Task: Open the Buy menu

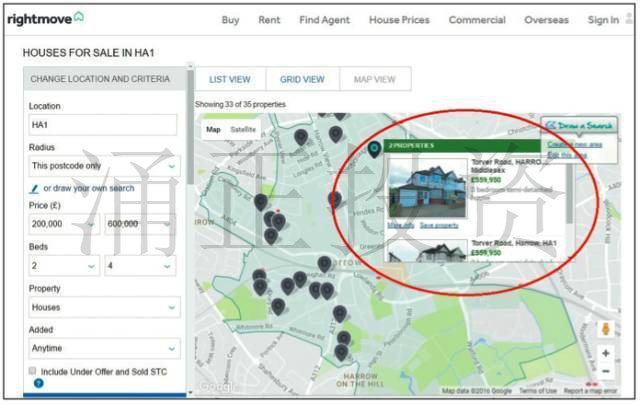Action: tap(230, 20)
